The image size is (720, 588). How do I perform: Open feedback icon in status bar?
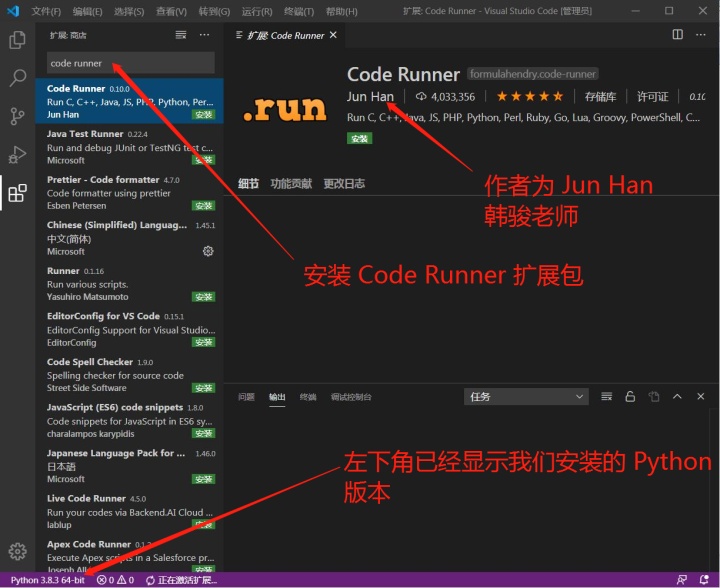pyautogui.click(x=682, y=580)
